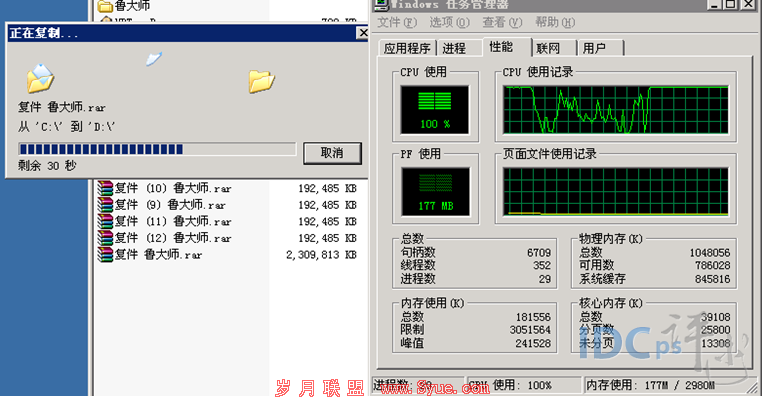Click the 进程数 value 29 in 总数

pyautogui.click(x=545, y=279)
